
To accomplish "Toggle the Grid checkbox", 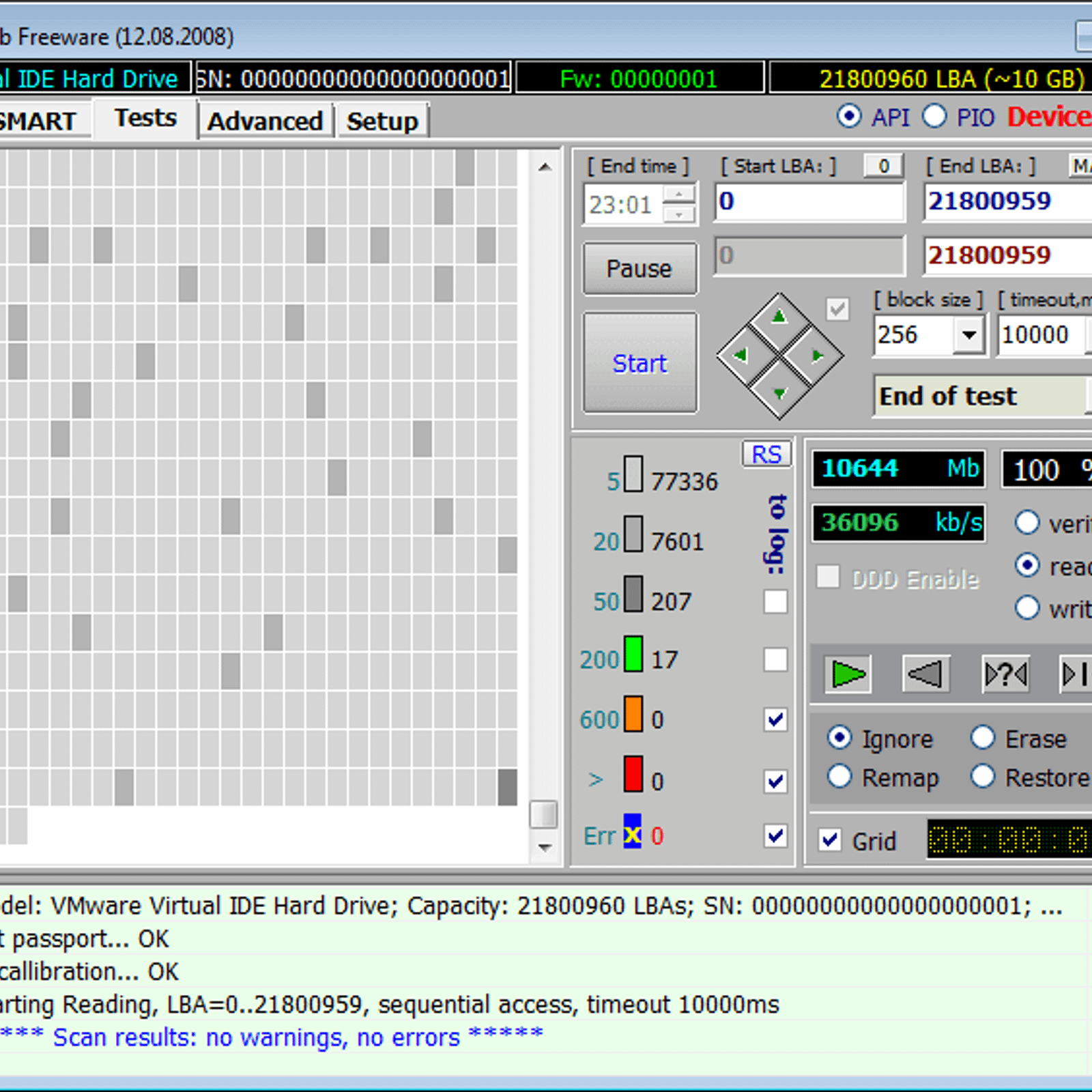I will coord(830,839).
